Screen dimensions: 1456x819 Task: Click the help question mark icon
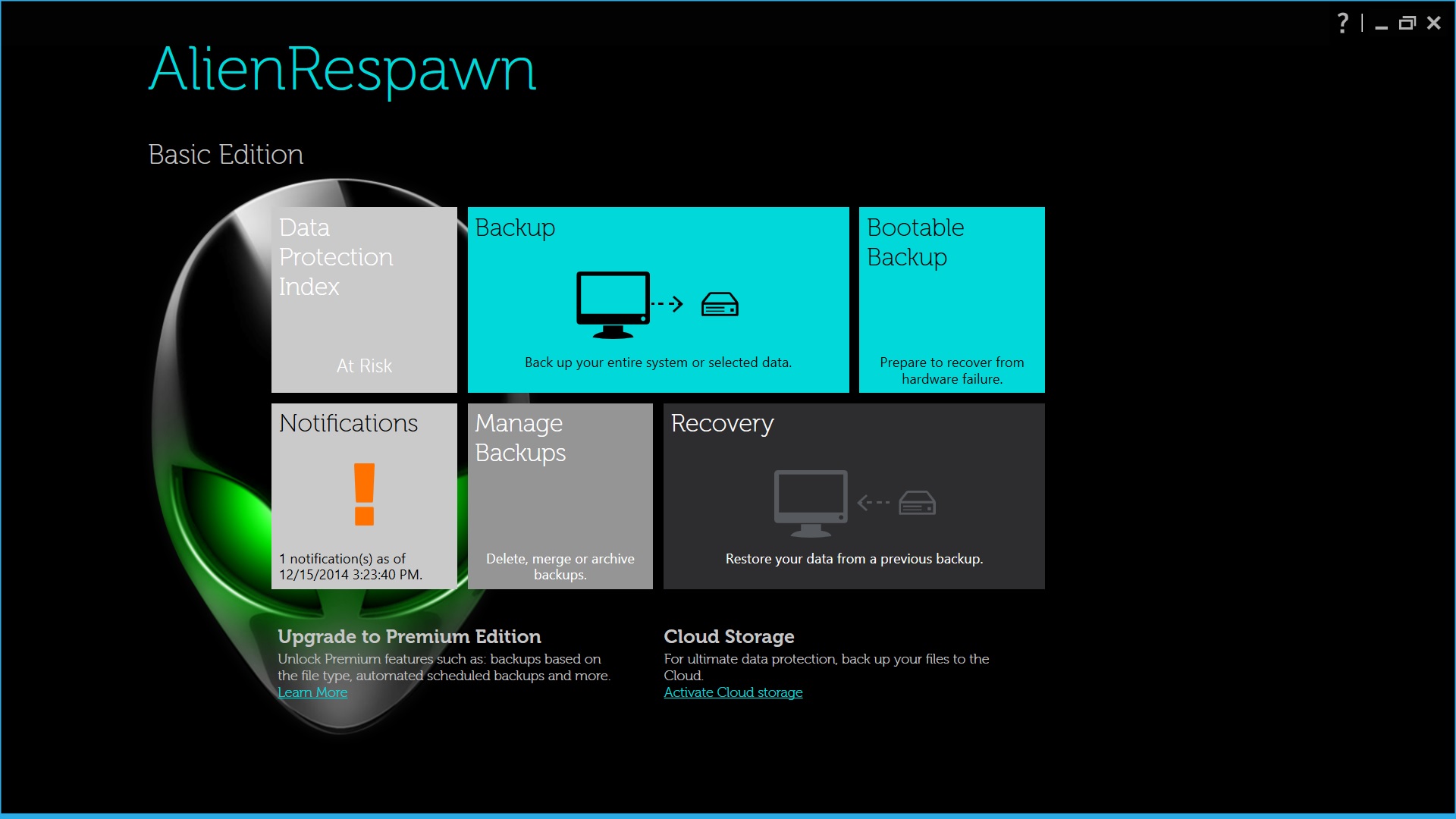point(1342,24)
